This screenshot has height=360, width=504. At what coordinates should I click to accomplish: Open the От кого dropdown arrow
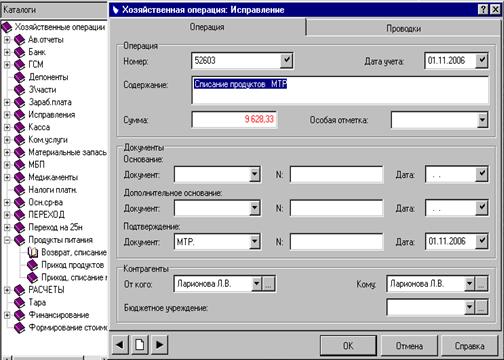tap(257, 284)
